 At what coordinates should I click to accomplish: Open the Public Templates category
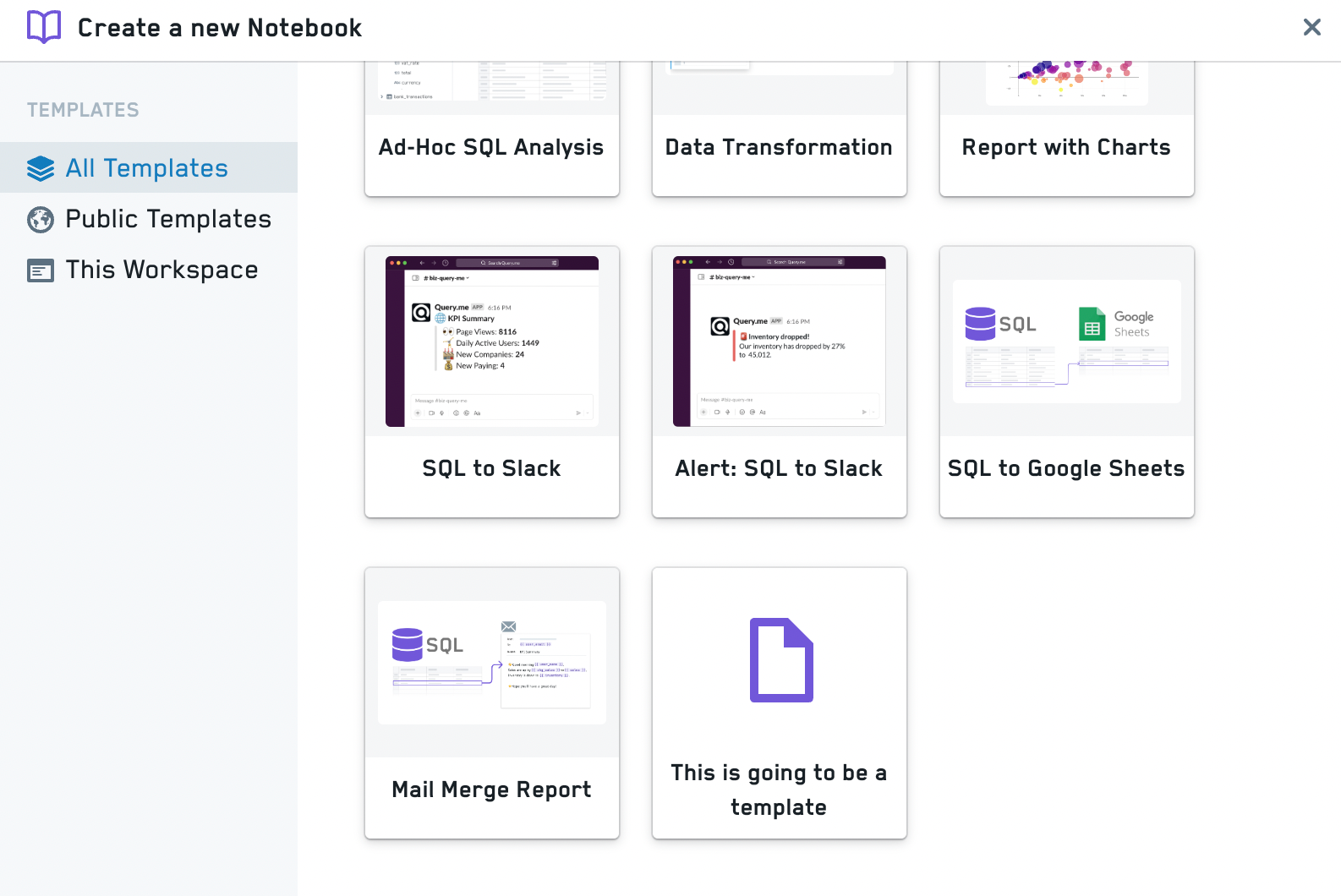[168, 219]
